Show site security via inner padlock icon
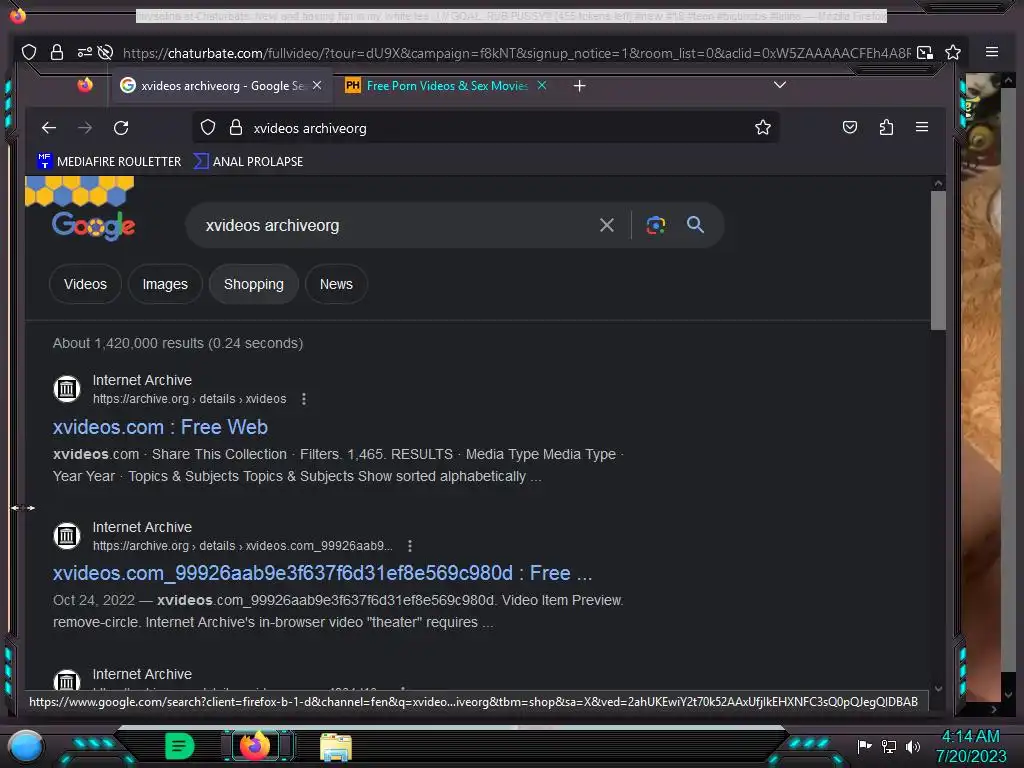This screenshot has height=768, width=1024. (236, 128)
